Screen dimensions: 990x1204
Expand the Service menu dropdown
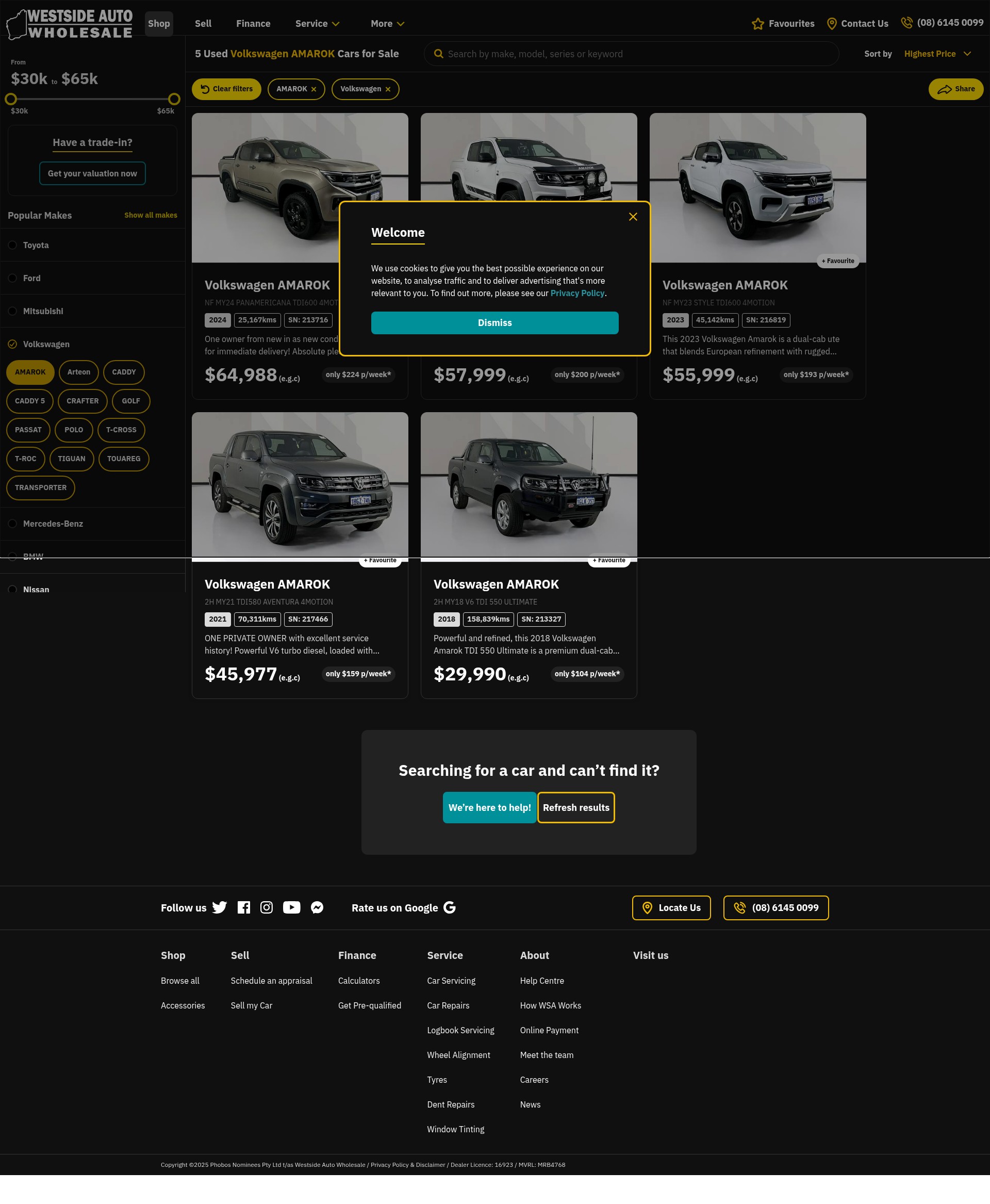pyautogui.click(x=318, y=23)
